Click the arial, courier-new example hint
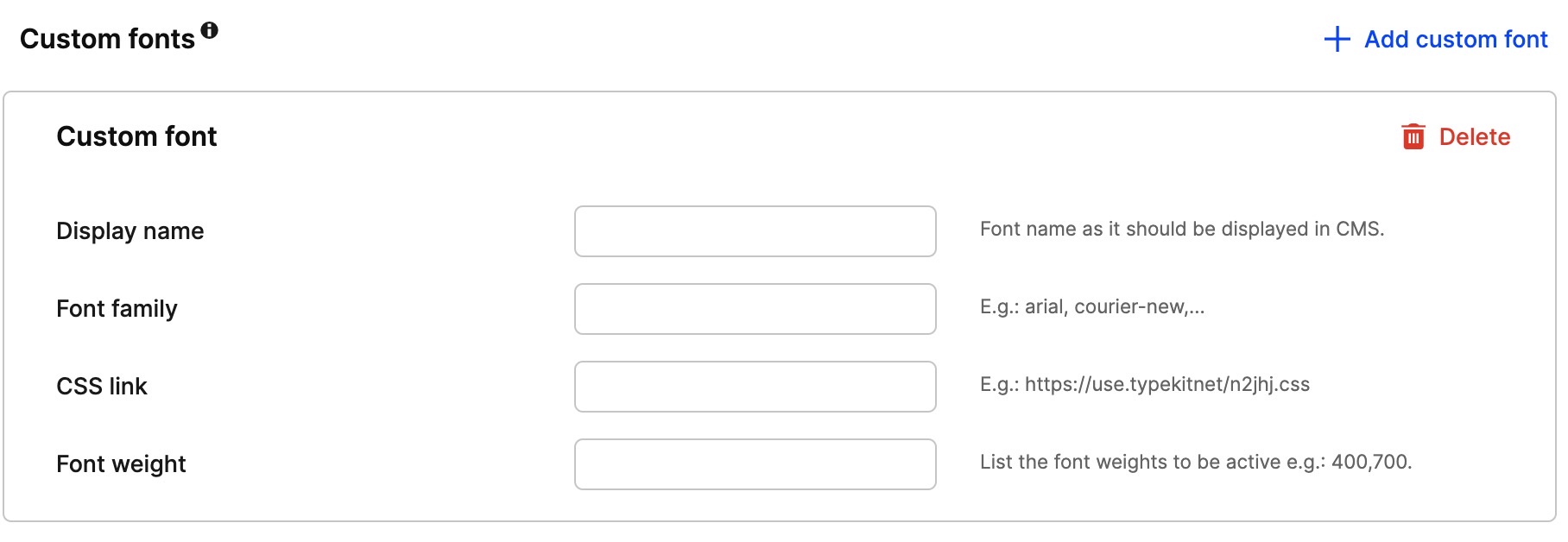Image resolution: width=1568 pixels, height=542 pixels. click(x=1092, y=306)
